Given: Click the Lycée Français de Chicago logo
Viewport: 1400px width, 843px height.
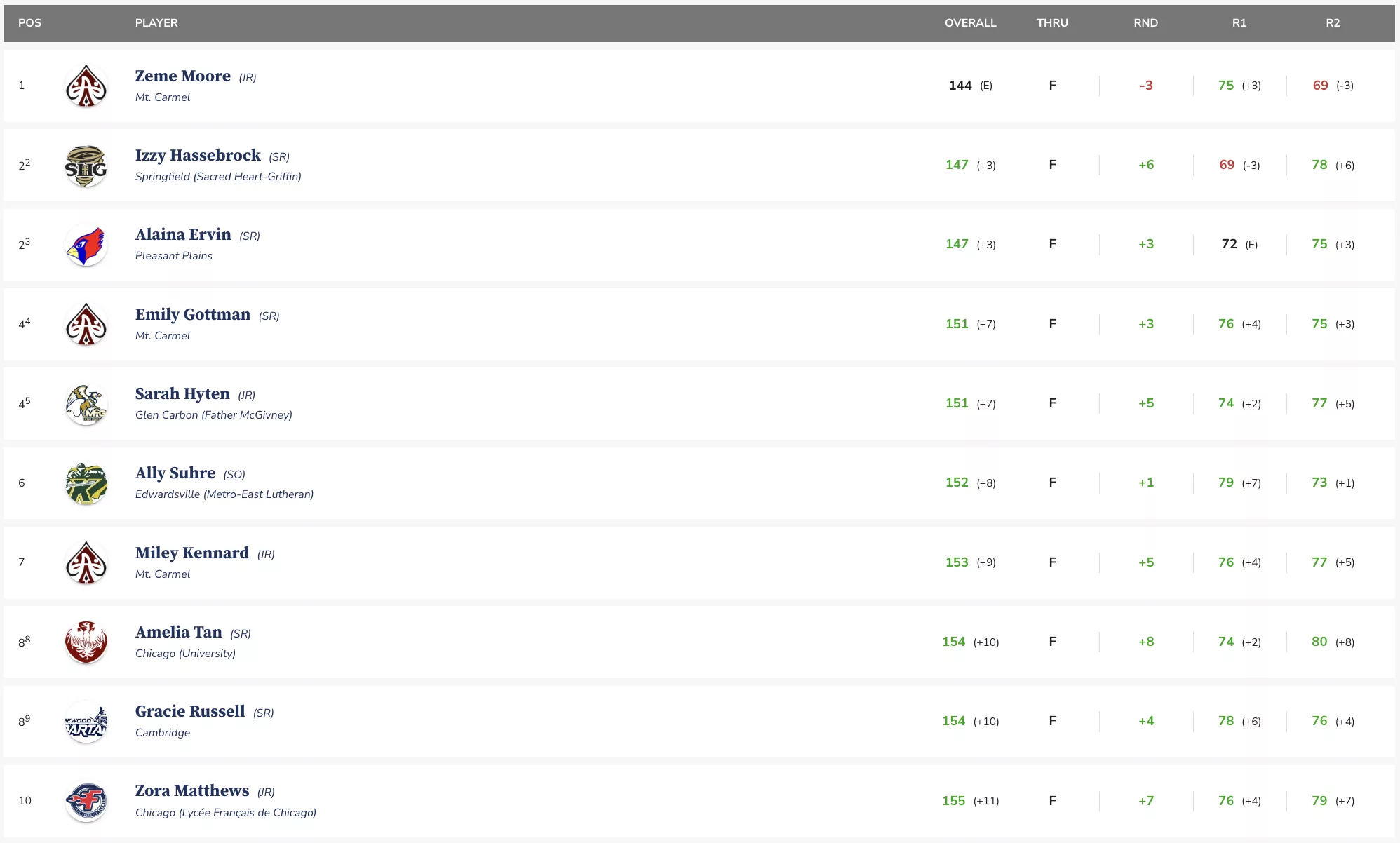Looking at the screenshot, I should pos(86,801).
